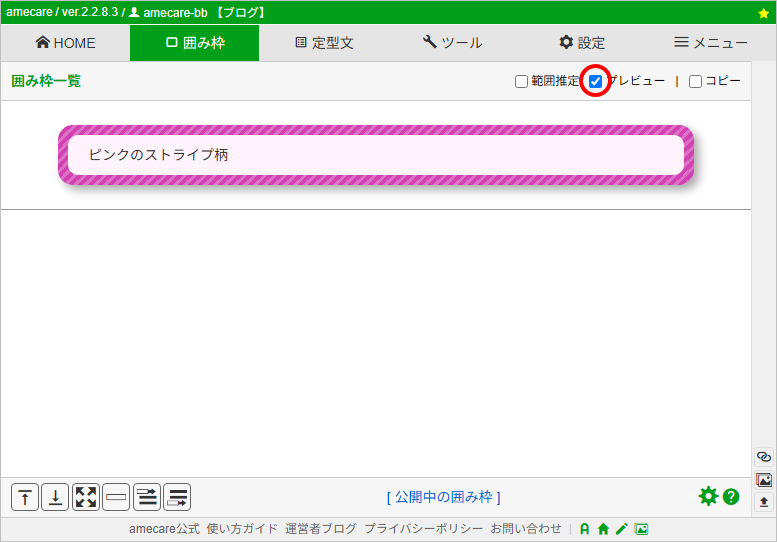The height and width of the screenshot is (542, 777).
Task: Click the 公開中の囲み枠 link
Action: tap(443, 497)
